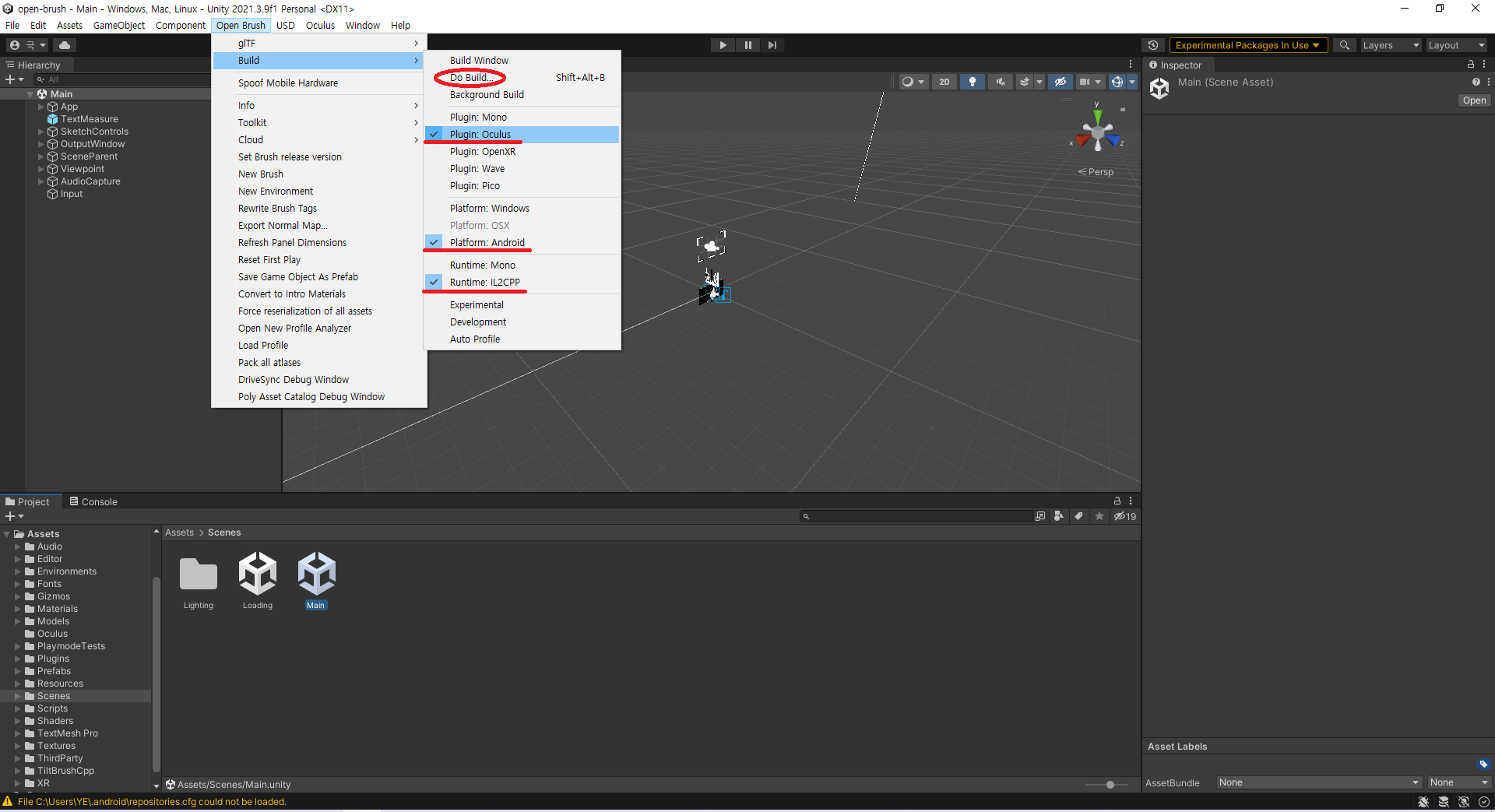
Task: Toggle the scene Gizmos globe icon
Action: click(1117, 82)
